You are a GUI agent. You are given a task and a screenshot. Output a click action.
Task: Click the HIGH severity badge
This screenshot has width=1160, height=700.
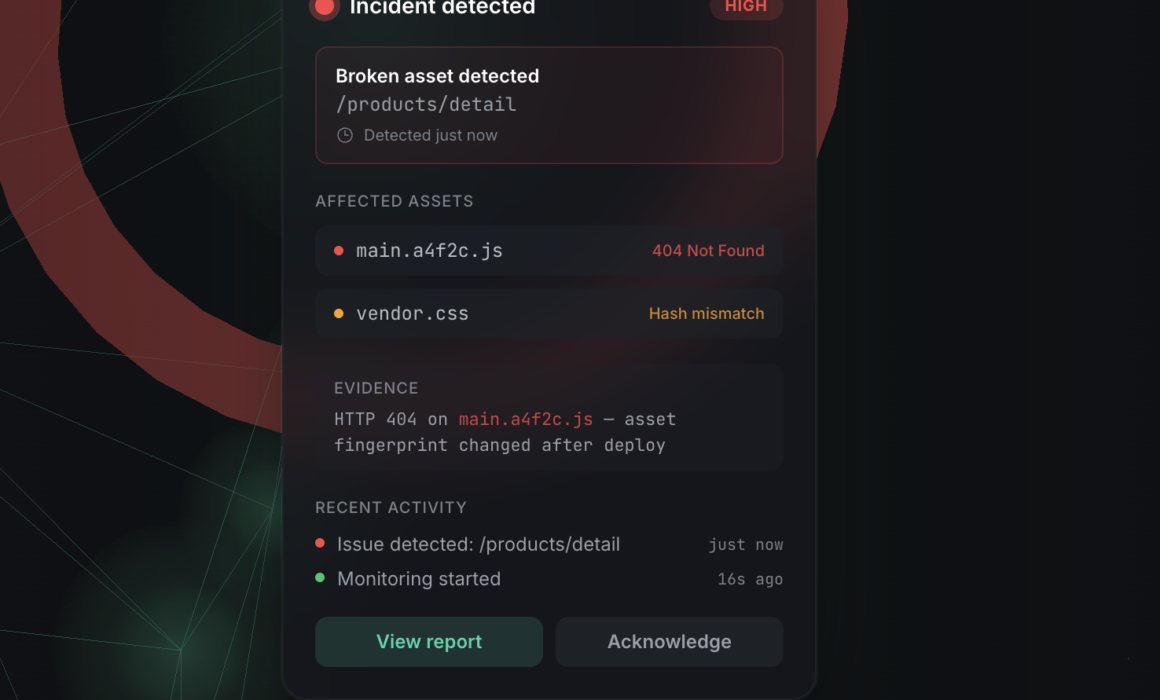point(746,7)
